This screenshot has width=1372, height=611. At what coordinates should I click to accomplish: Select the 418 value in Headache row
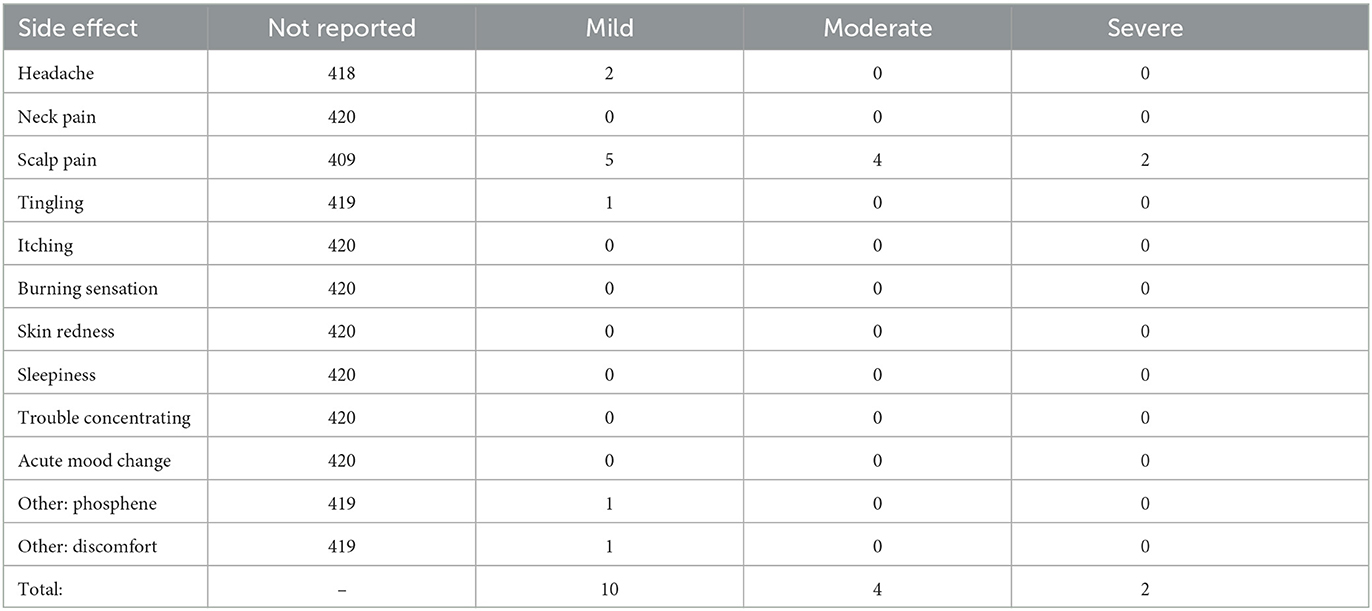[x=341, y=74]
